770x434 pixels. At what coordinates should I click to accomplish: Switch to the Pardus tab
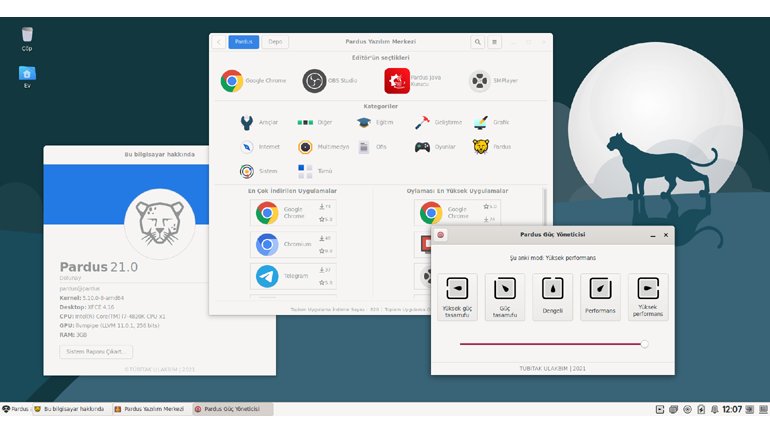click(x=243, y=42)
